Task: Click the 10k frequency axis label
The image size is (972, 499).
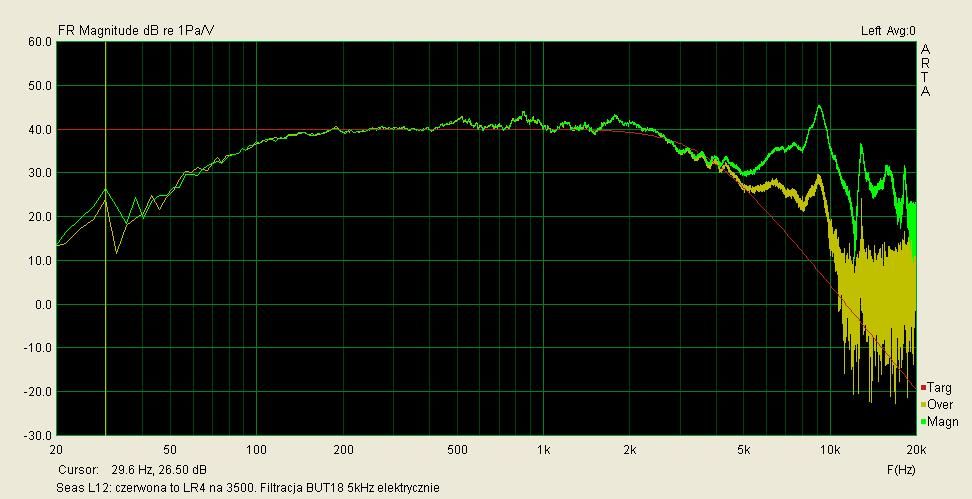Action: [x=830, y=450]
